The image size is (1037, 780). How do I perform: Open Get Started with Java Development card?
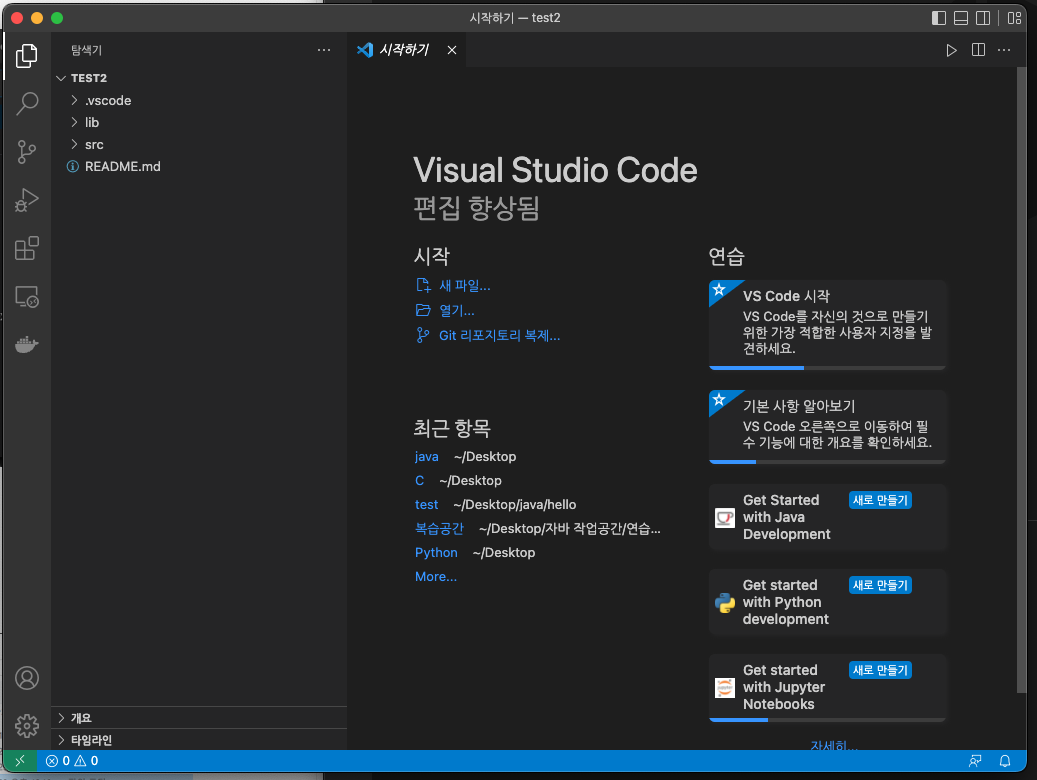pyautogui.click(x=827, y=517)
